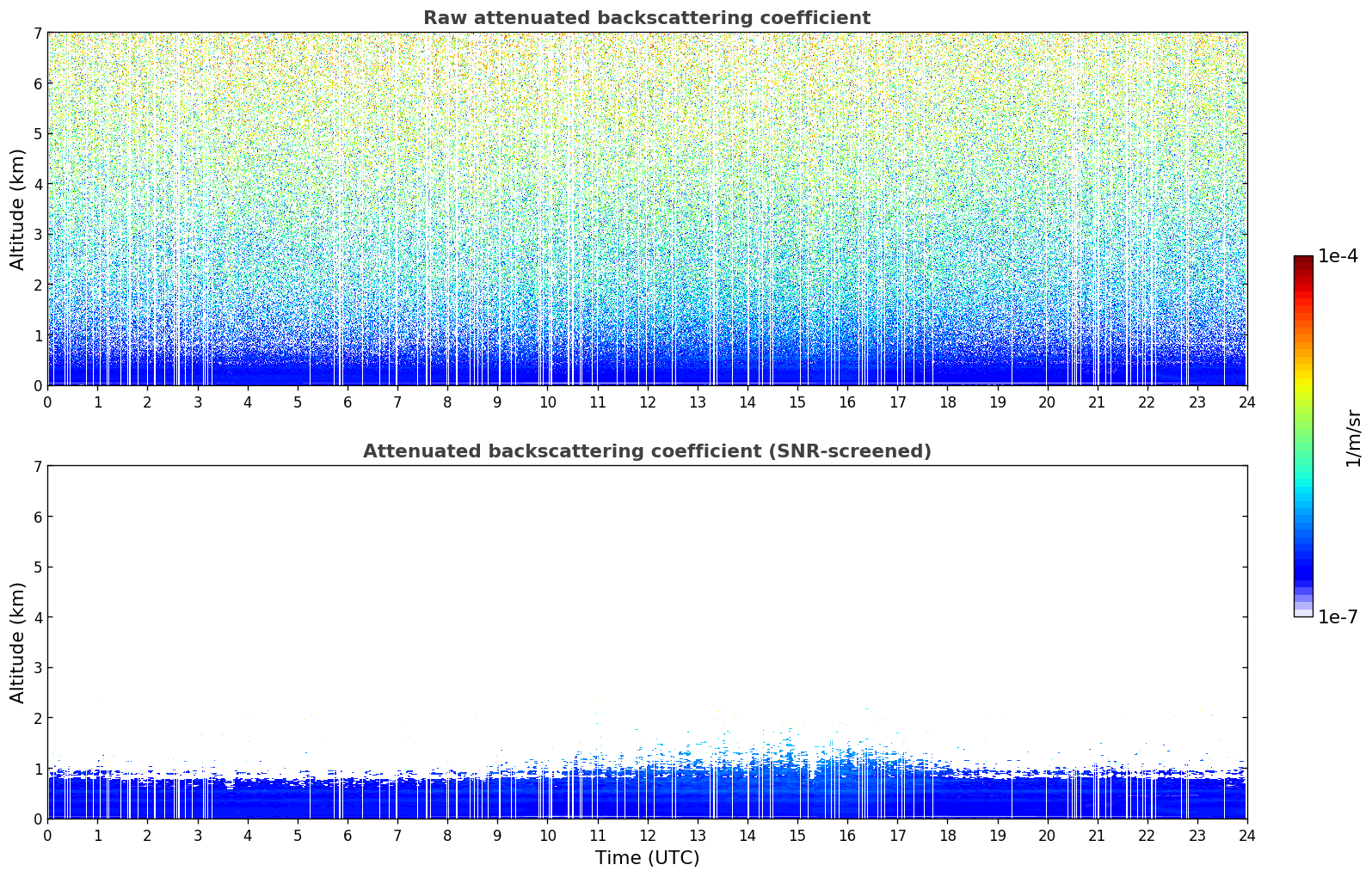Click the time tick '3' under the lower plot
This screenshot has height=877, width=1372.
[x=198, y=836]
